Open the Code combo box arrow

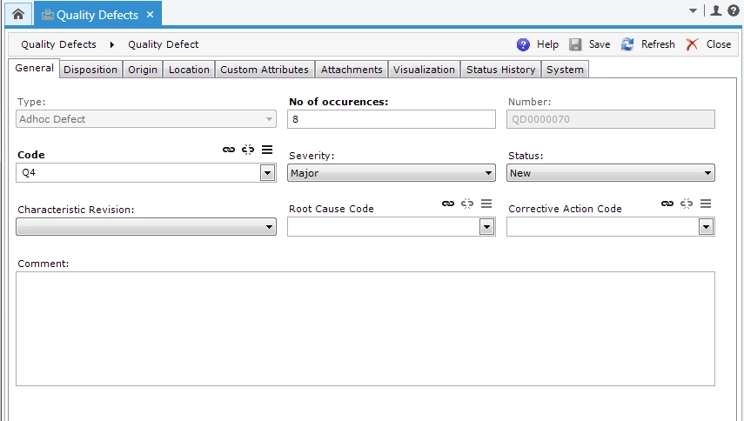[267, 173]
